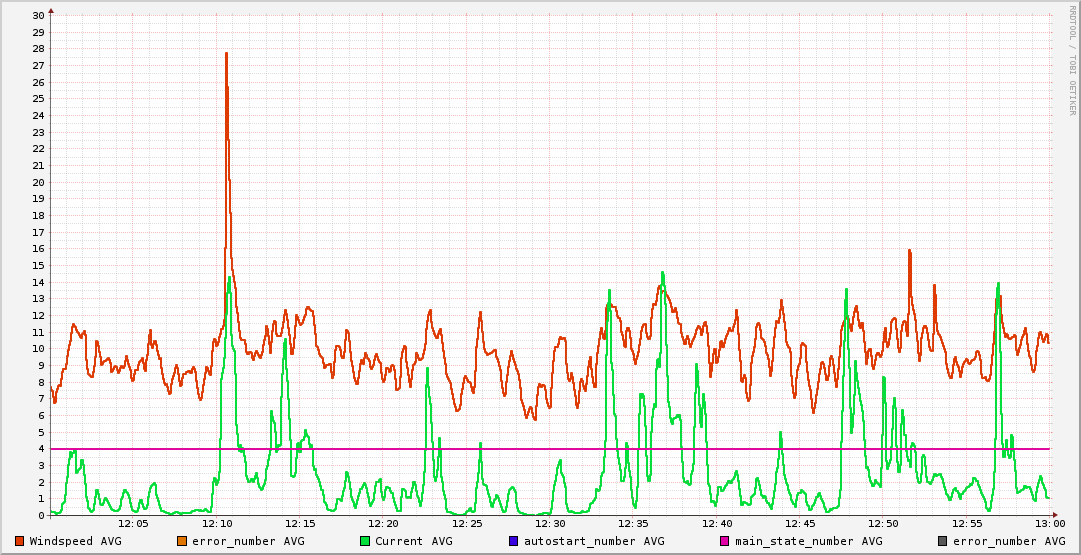Select the Current AVG legend text
1081x555 pixels.
coord(414,541)
